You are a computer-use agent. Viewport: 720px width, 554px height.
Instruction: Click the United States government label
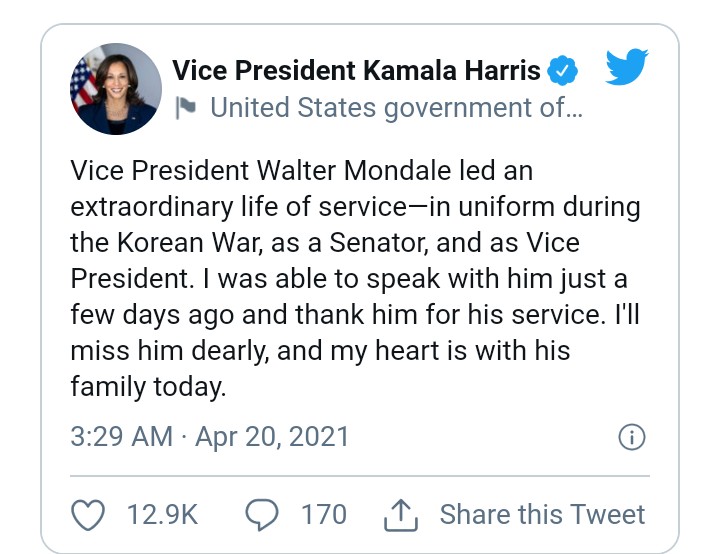pyautogui.click(x=395, y=108)
